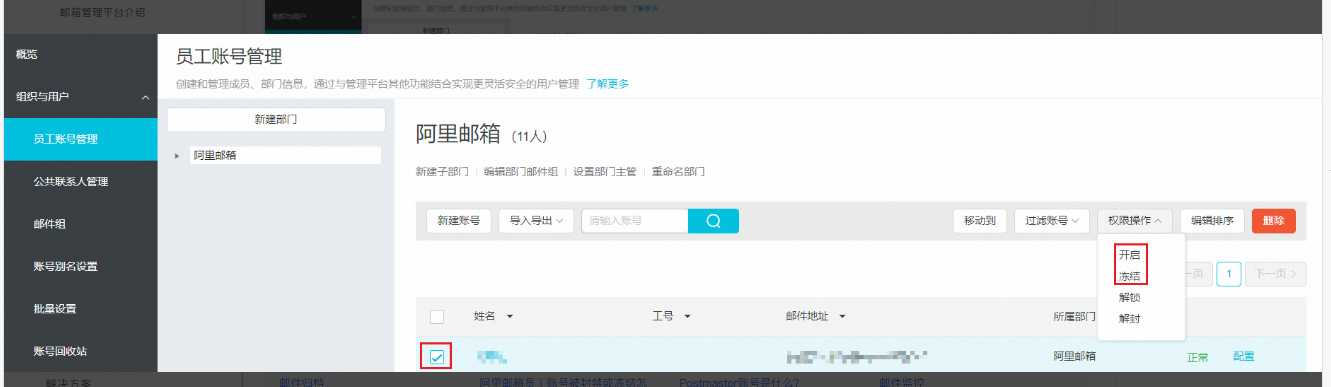
Task: Click the 新建子部门 link
Action: pos(442,172)
